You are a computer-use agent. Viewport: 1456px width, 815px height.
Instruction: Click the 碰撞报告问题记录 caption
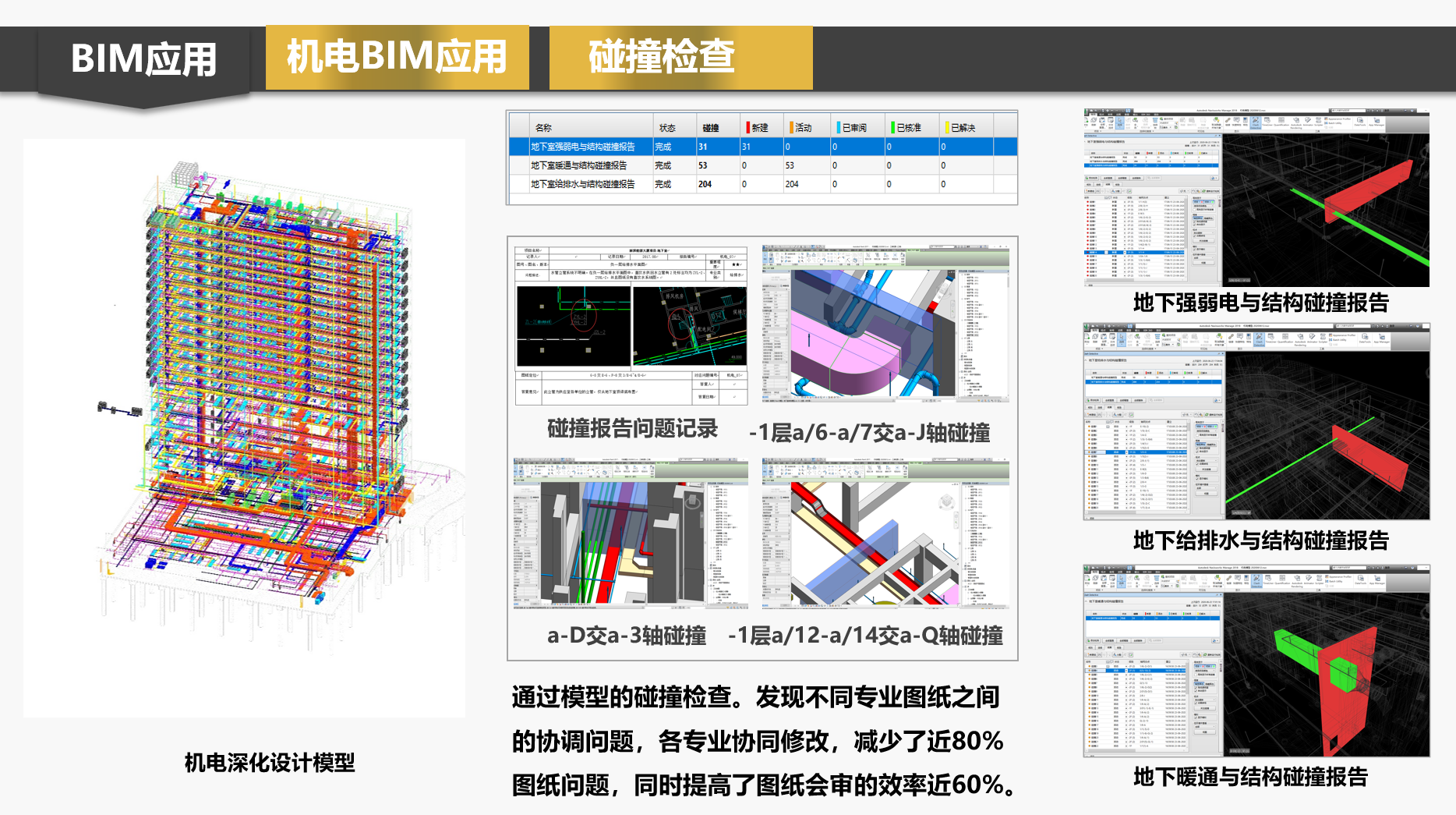pyautogui.click(x=632, y=429)
